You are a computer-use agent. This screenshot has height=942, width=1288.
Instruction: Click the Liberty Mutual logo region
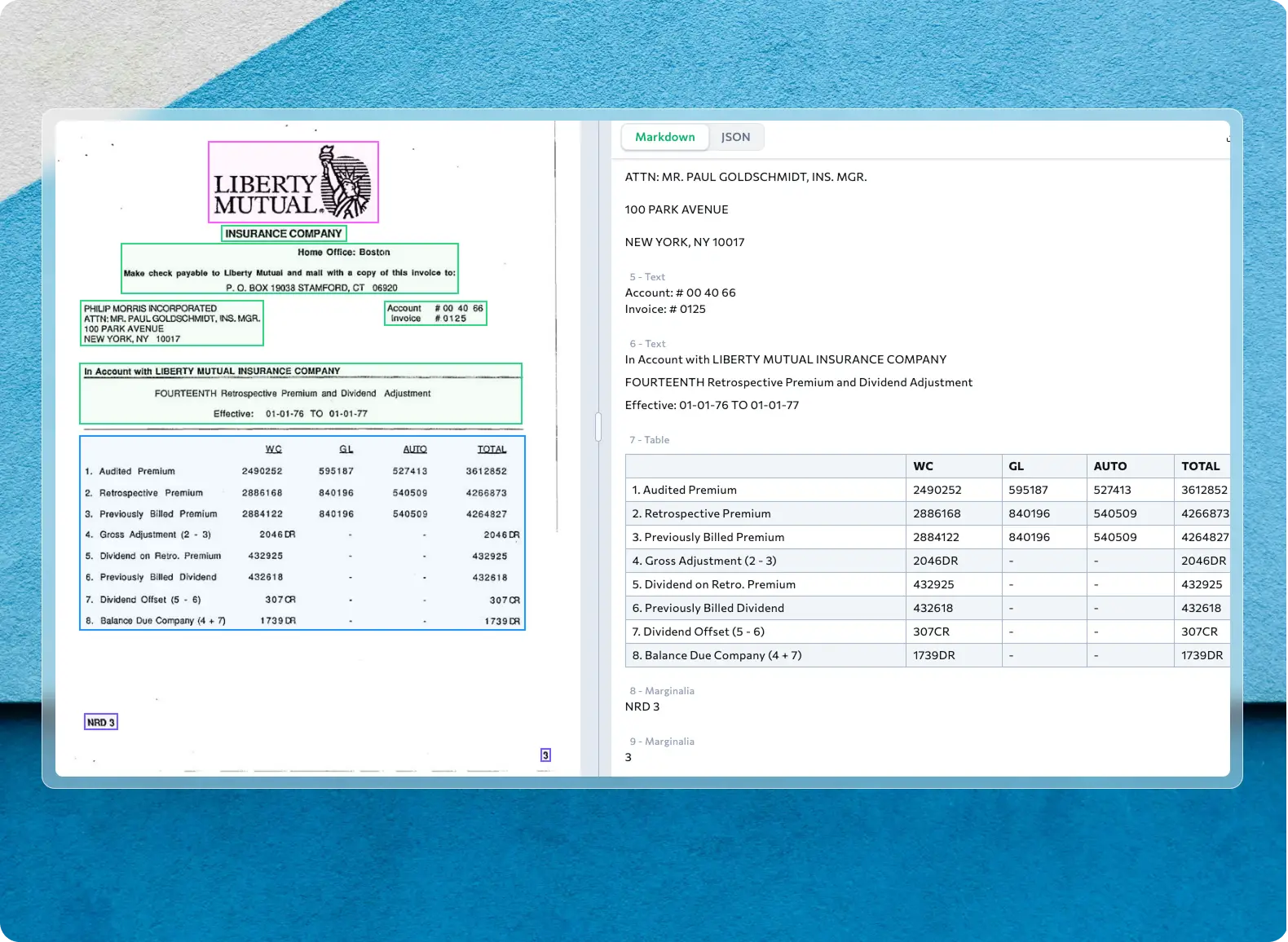(x=293, y=182)
